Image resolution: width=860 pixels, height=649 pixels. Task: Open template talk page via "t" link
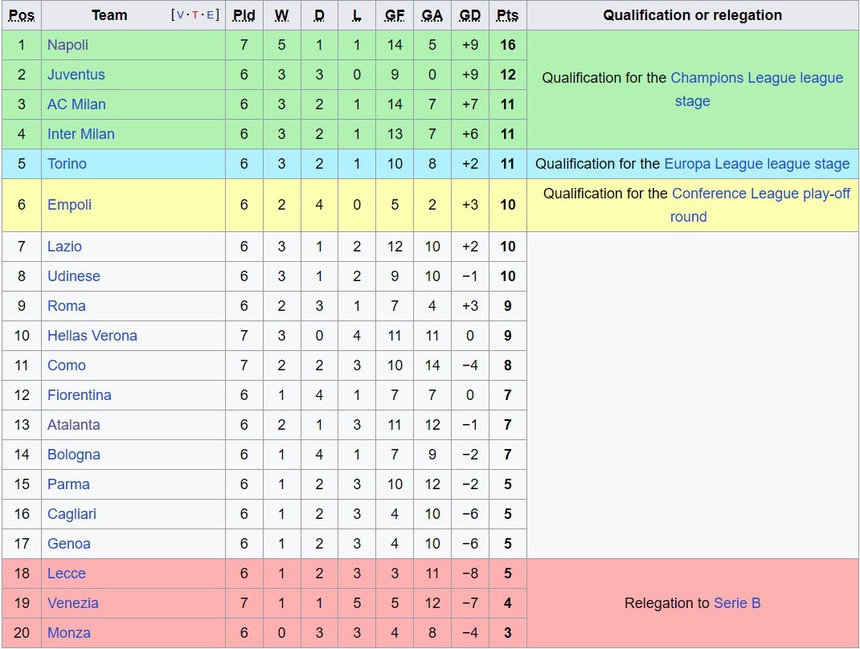[196, 15]
